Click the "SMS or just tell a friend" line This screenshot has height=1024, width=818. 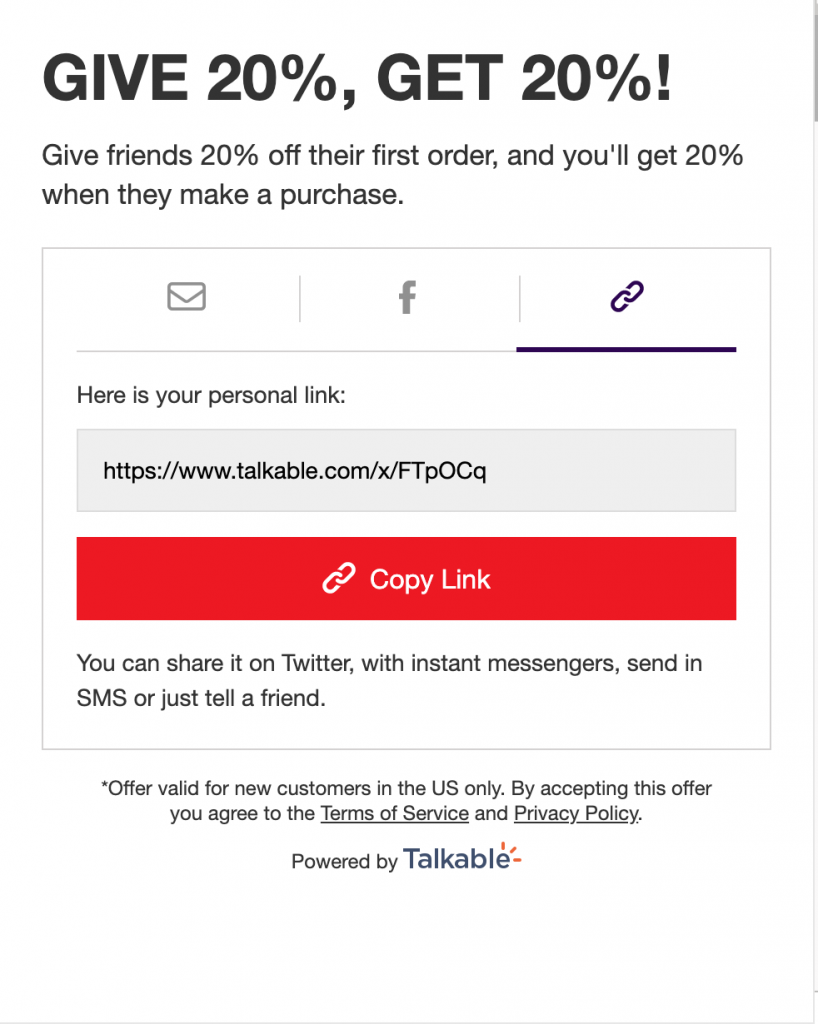[x=202, y=698]
